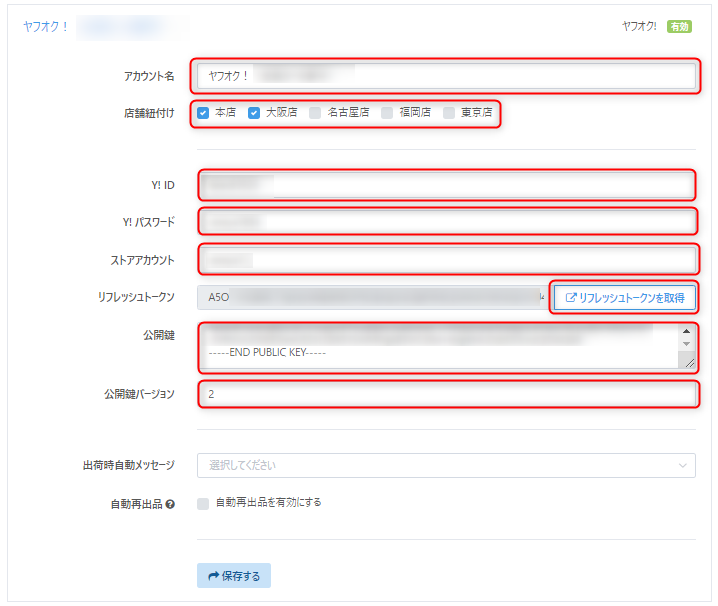Click the アカウント名 input field

446,76
